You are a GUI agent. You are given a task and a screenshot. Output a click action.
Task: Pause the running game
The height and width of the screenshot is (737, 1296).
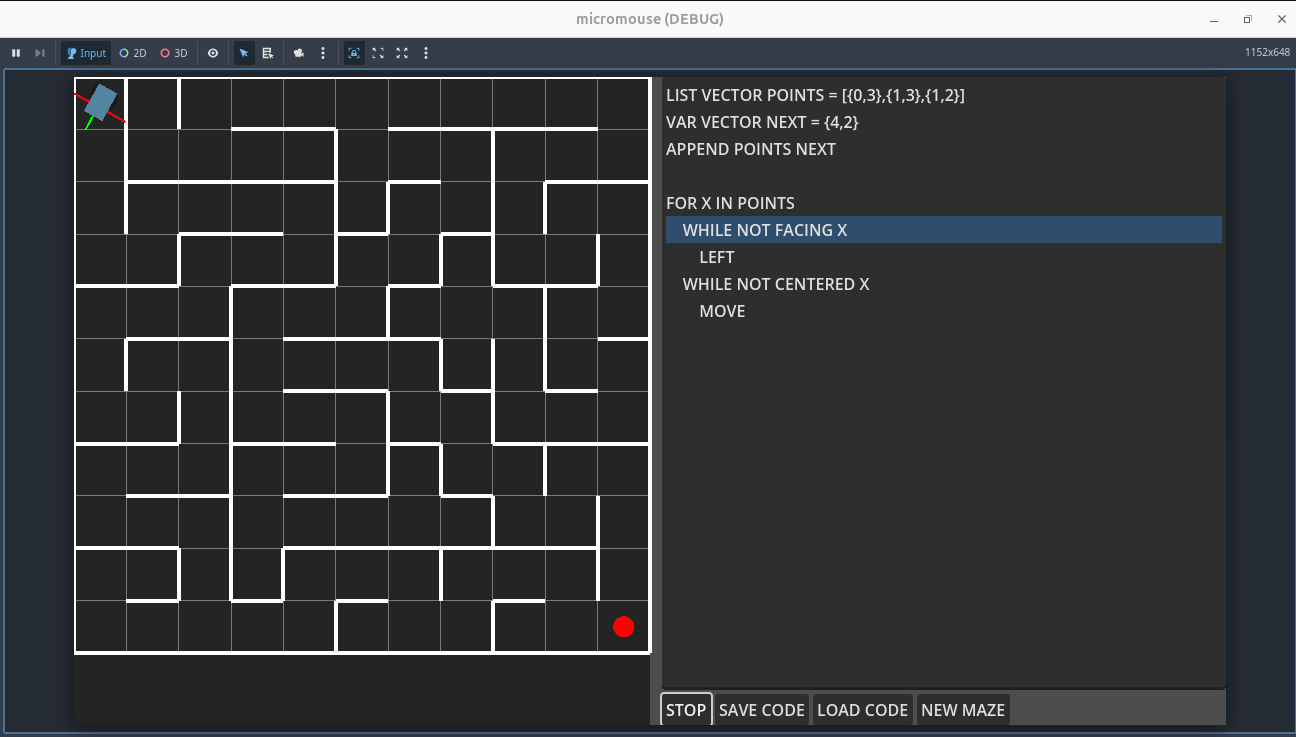pyautogui.click(x=16, y=53)
